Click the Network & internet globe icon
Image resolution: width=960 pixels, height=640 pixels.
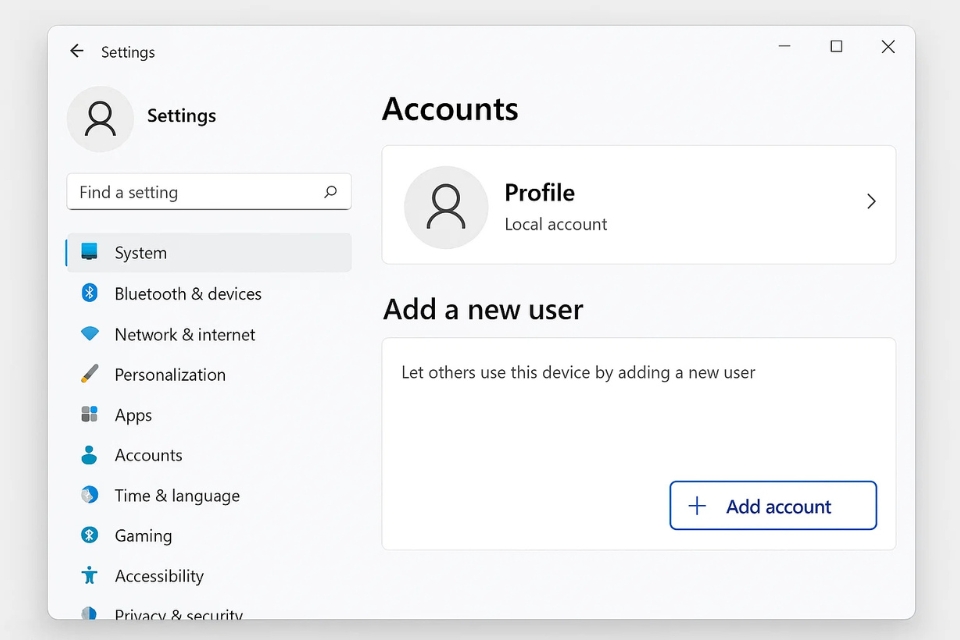[90, 334]
